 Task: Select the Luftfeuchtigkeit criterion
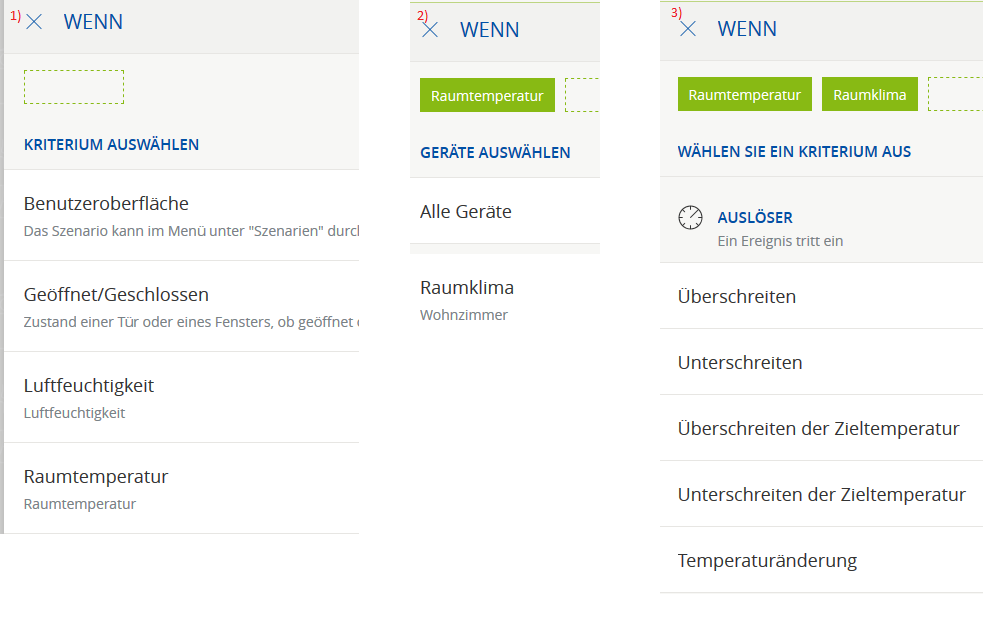pyautogui.click(x=89, y=386)
